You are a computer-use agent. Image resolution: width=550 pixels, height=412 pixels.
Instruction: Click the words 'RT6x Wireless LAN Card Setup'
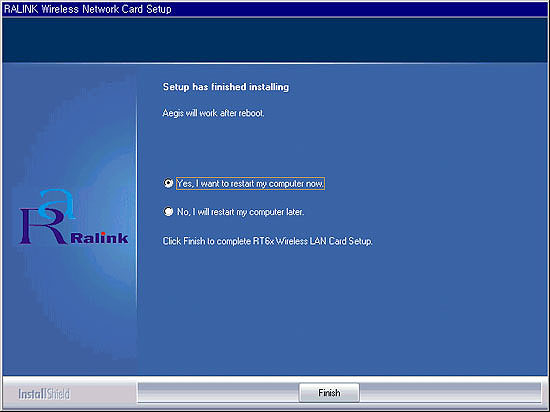point(313,241)
